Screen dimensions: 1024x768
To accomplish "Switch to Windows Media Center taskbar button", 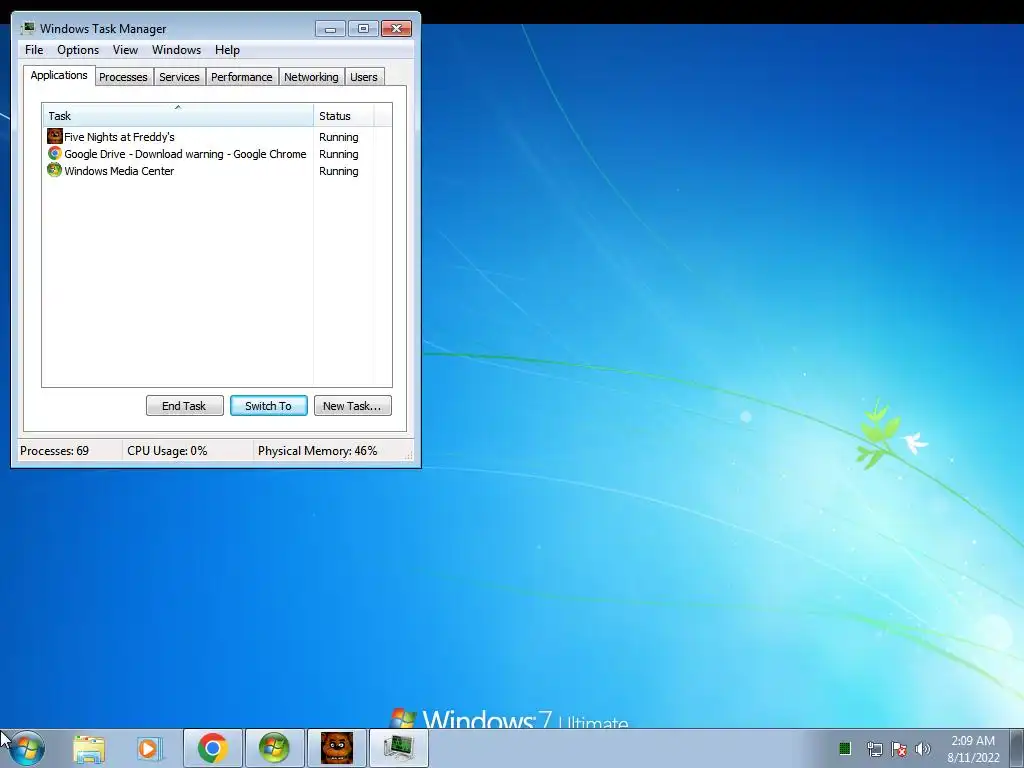I will click(x=274, y=748).
